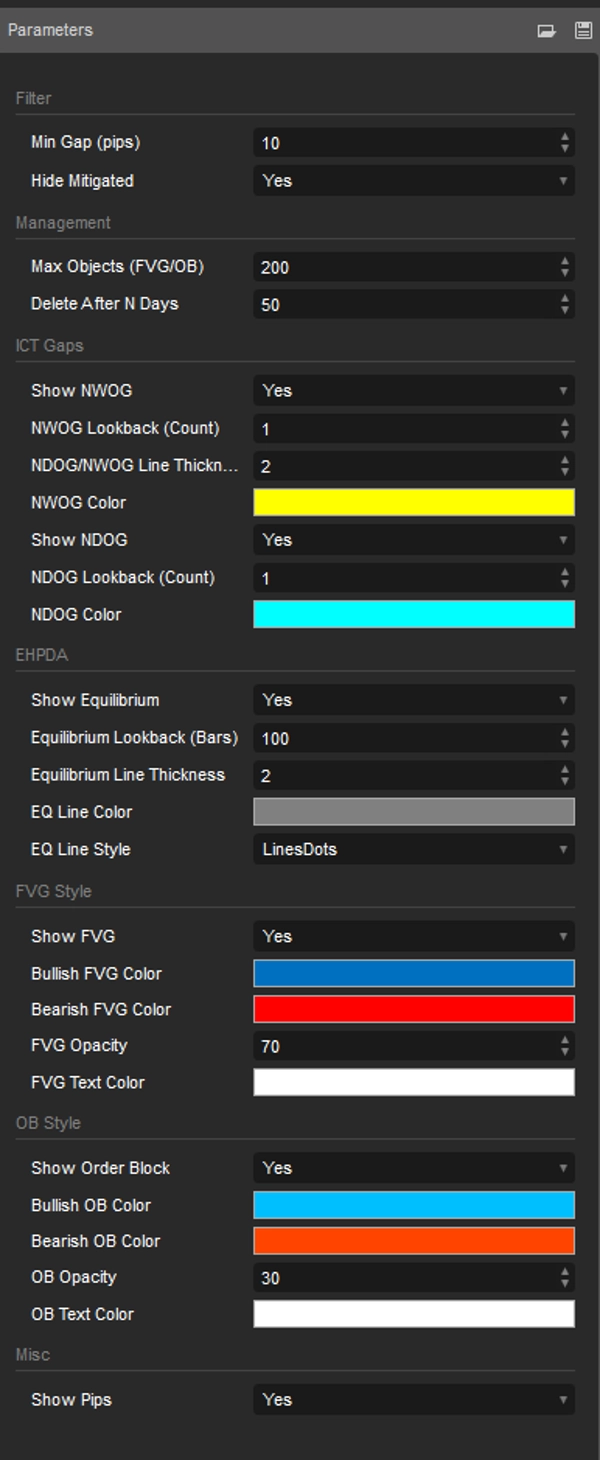The height and width of the screenshot is (1460, 600).
Task: Open the Hide Mitigated dropdown
Action: point(413,181)
